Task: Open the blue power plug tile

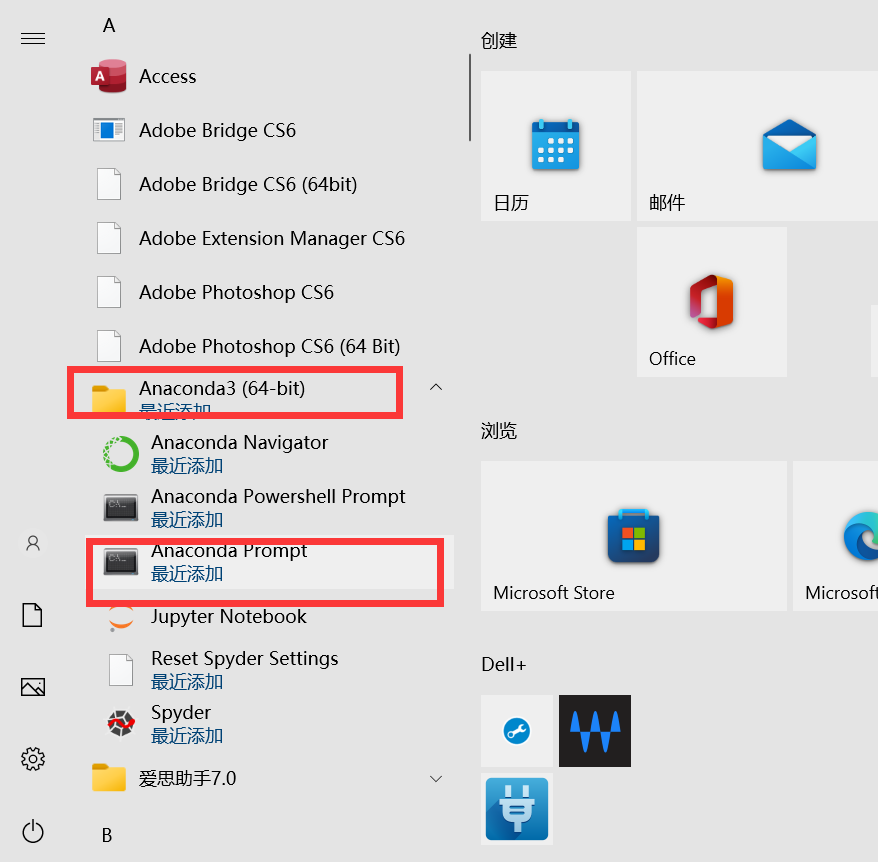Action: 517,809
